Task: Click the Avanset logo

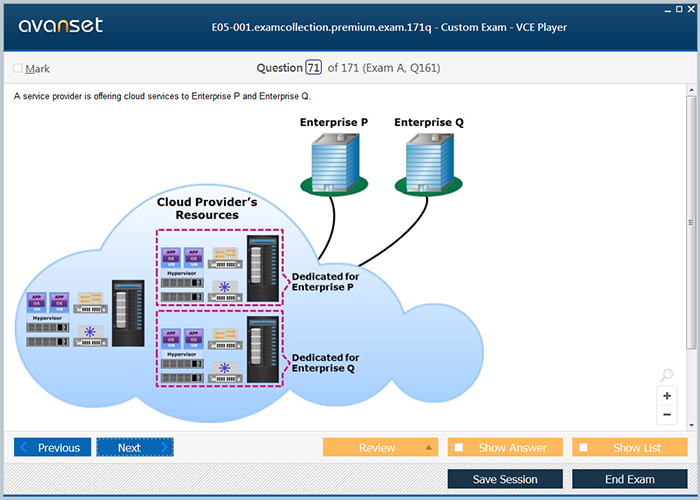Action: 58,26
